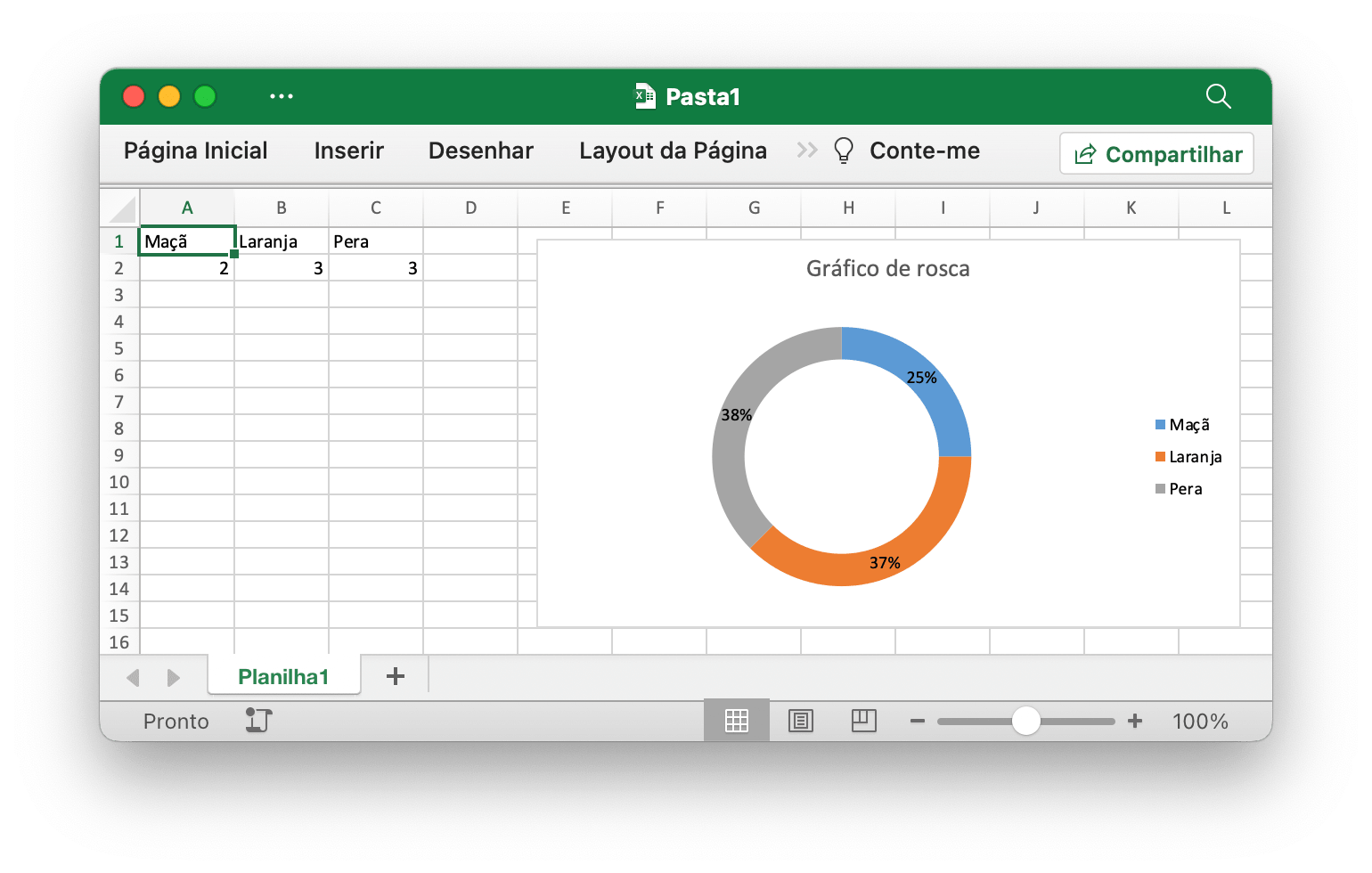Viewport: 1372px width, 873px height.
Task: Click cell C2 with value 3
Action: pos(376,268)
